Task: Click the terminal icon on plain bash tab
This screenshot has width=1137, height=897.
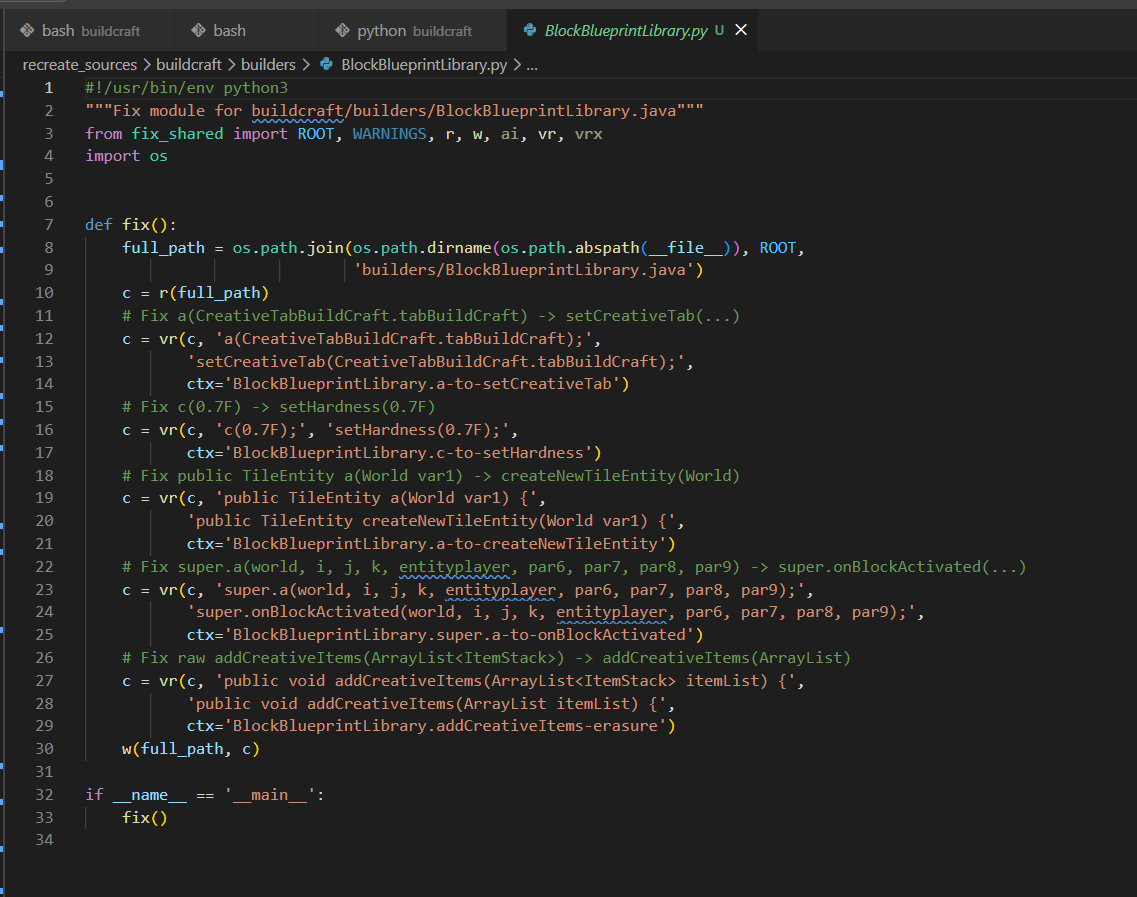Action: 198,30
